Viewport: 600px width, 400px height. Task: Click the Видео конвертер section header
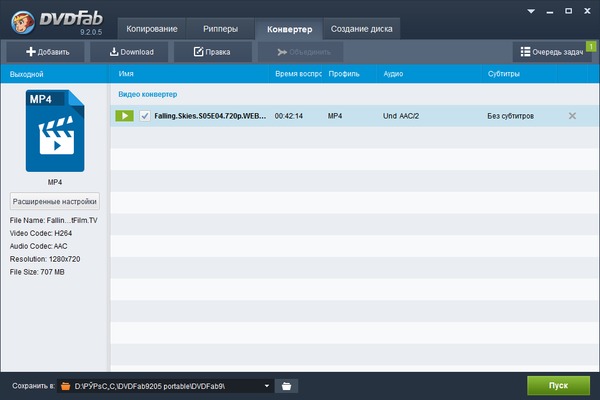pyautogui.click(x=147, y=94)
